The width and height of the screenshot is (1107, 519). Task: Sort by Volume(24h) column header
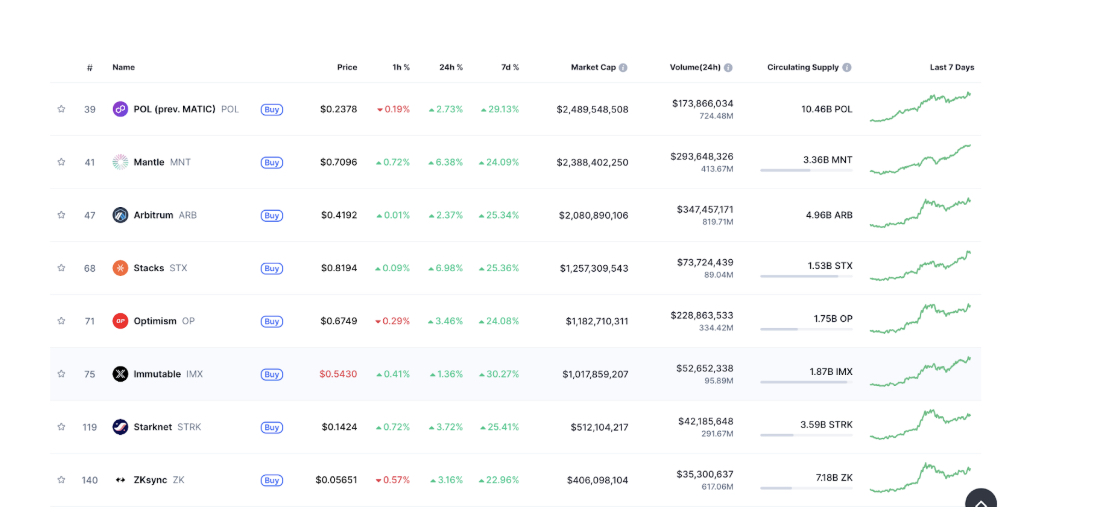pyautogui.click(x=695, y=68)
